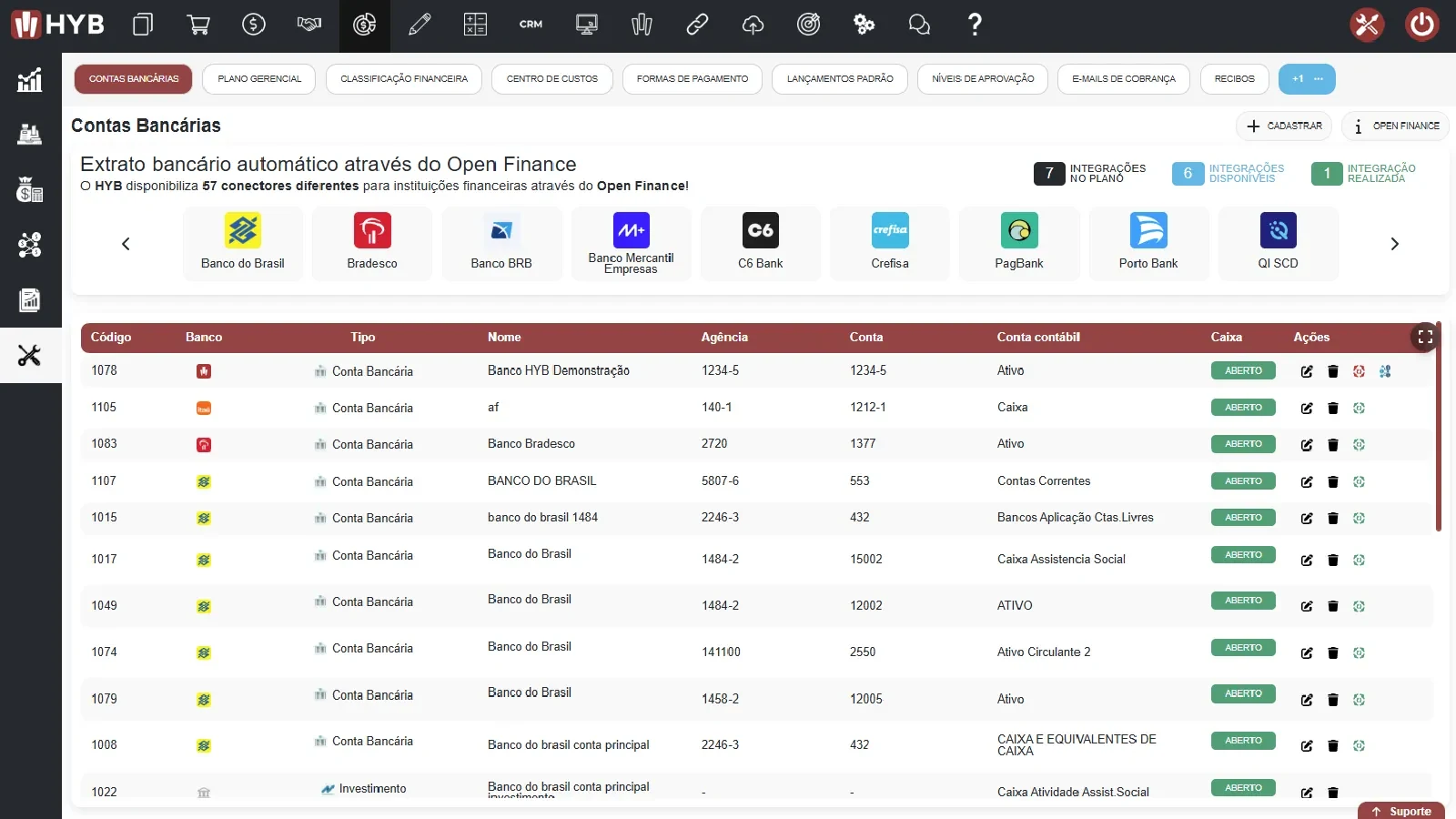The height and width of the screenshot is (819, 1456).
Task: Click ABERTO status for account 1078
Action: click(1243, 370)
